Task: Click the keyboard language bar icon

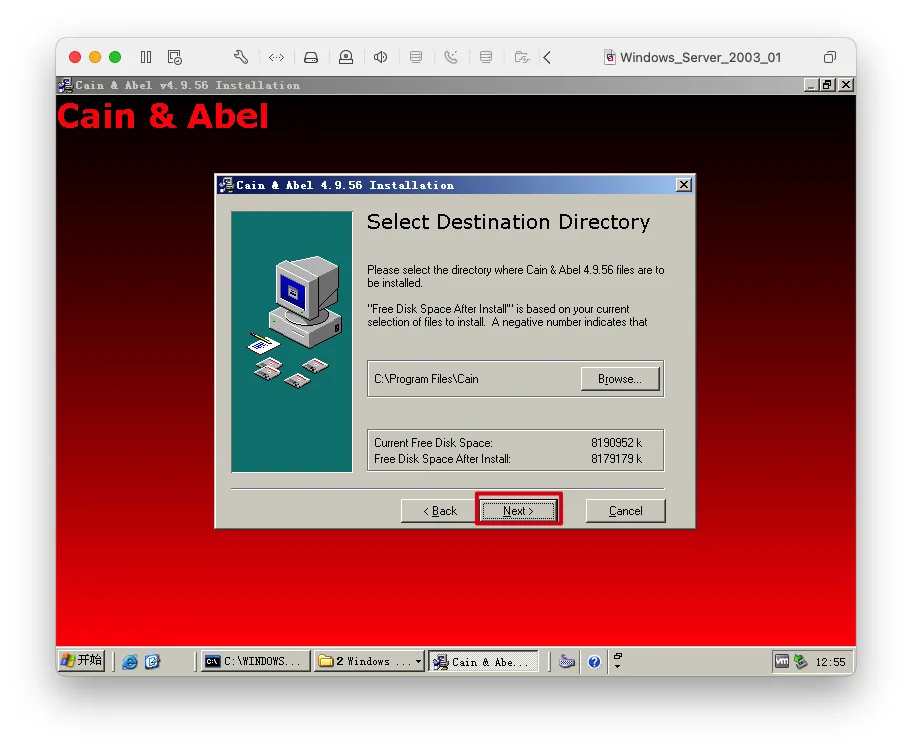Action: (x=567, y=662)
